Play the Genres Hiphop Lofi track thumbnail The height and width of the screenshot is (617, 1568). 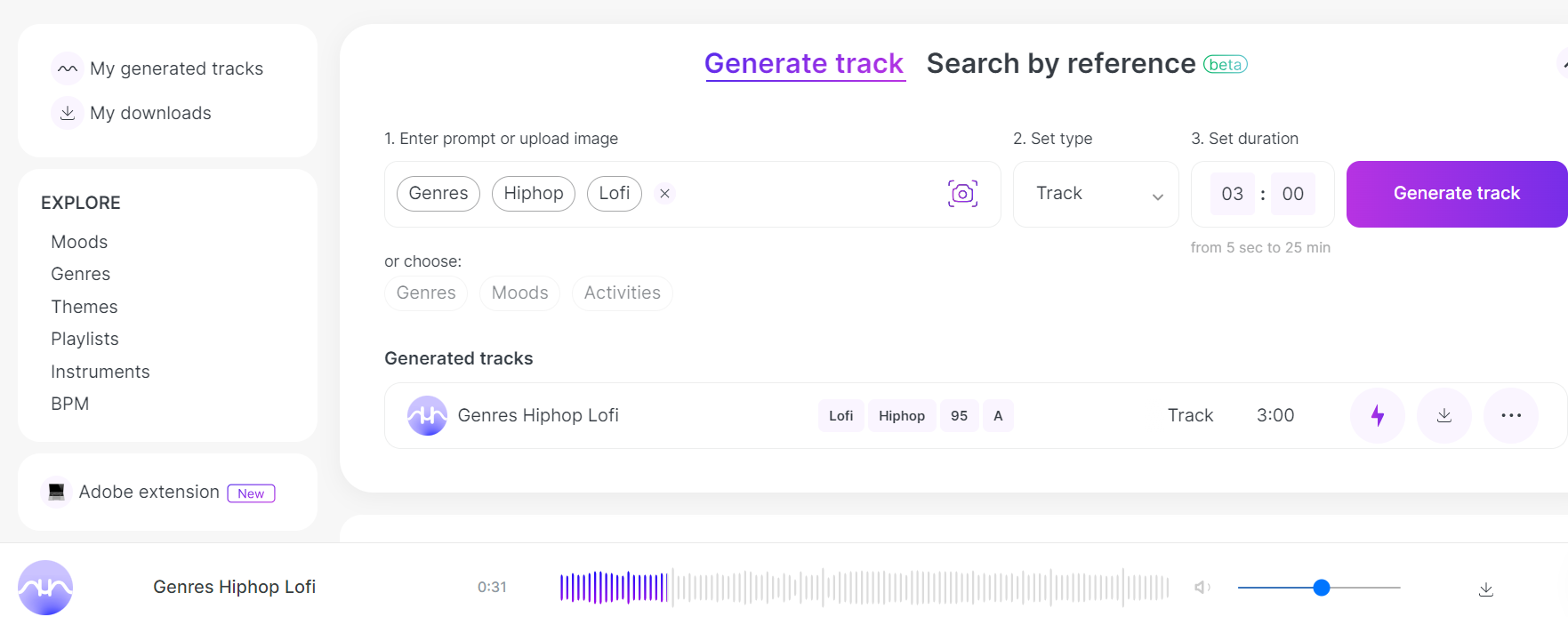click(427, 415)
